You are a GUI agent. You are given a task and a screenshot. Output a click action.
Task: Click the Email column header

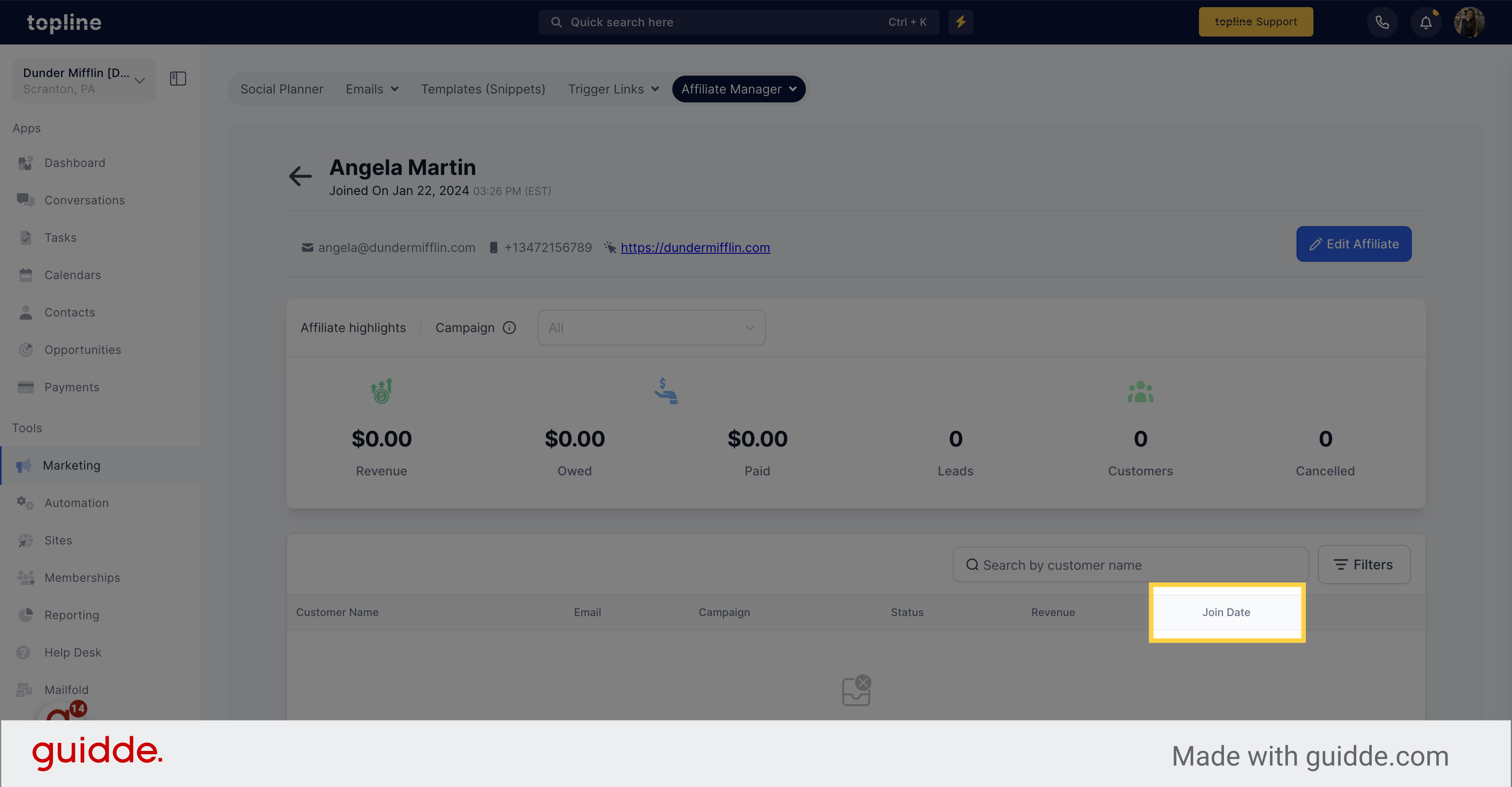(x=587, y=612)
